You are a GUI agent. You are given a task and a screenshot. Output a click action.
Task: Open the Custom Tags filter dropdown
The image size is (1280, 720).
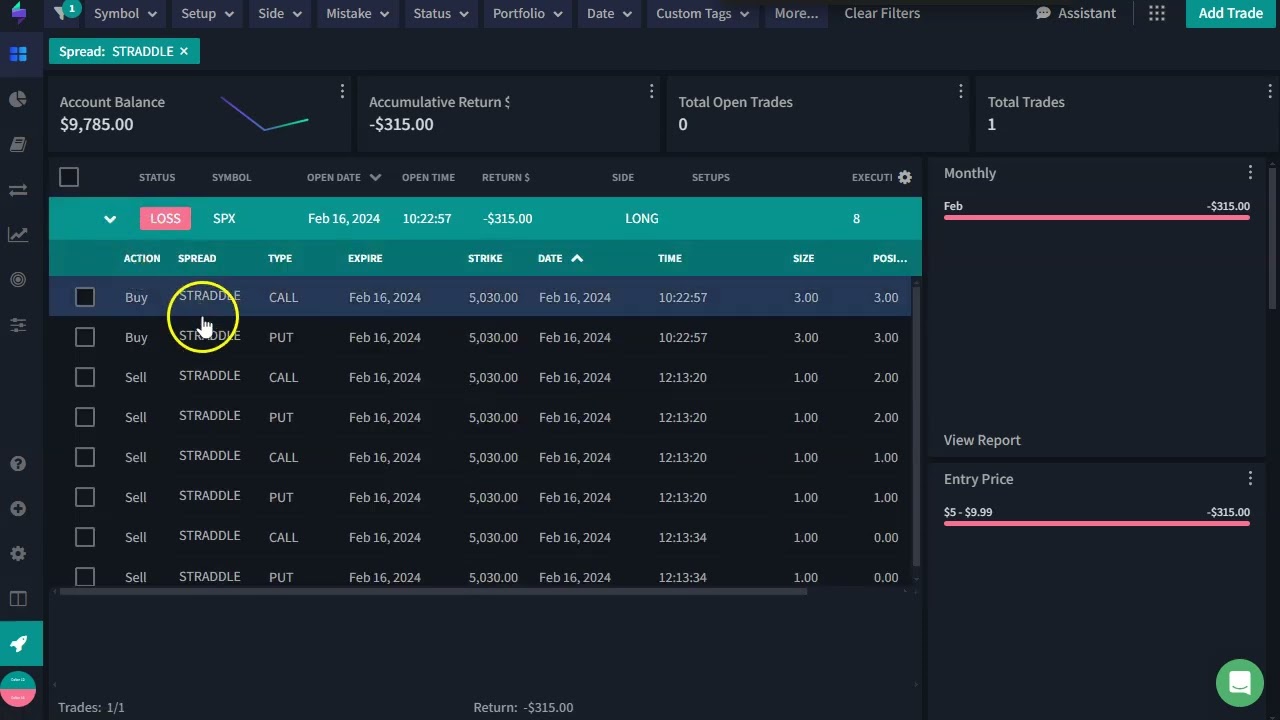tap(702, 13)
